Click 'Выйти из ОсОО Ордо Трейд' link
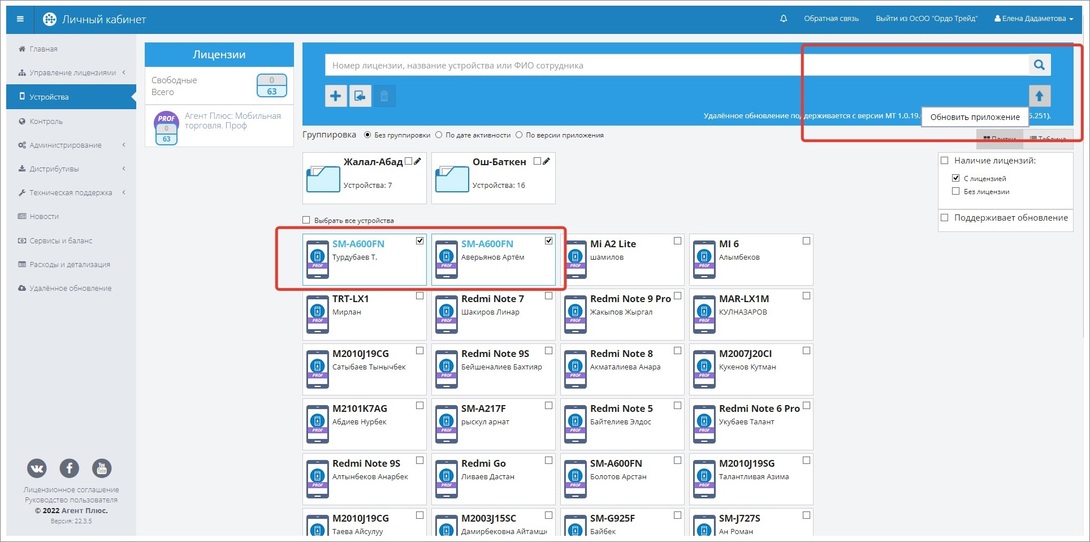Screen dimensions: 1090x542 pos(927,19)
